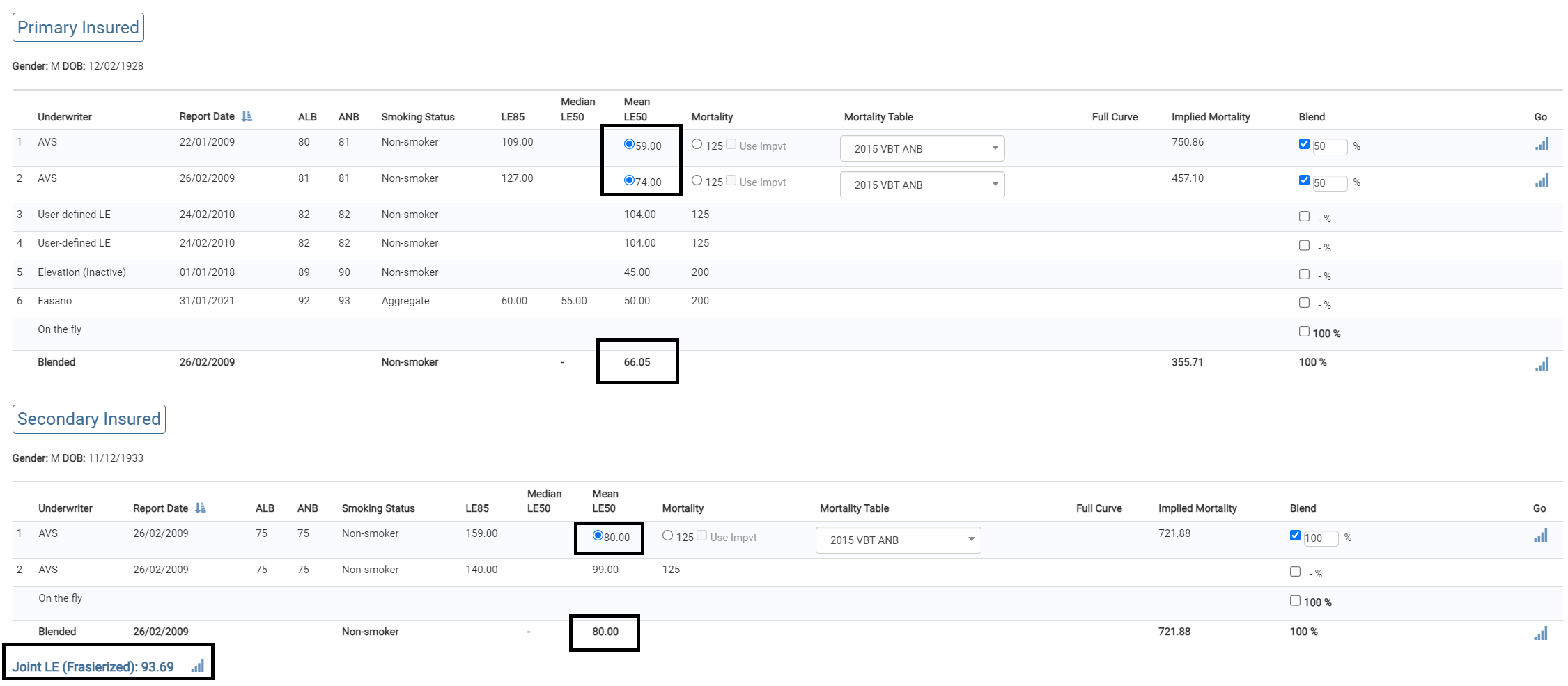Sort Secondary Insured table by Report Date icon
1568x686 pixels.
click(x=201, y=508)
